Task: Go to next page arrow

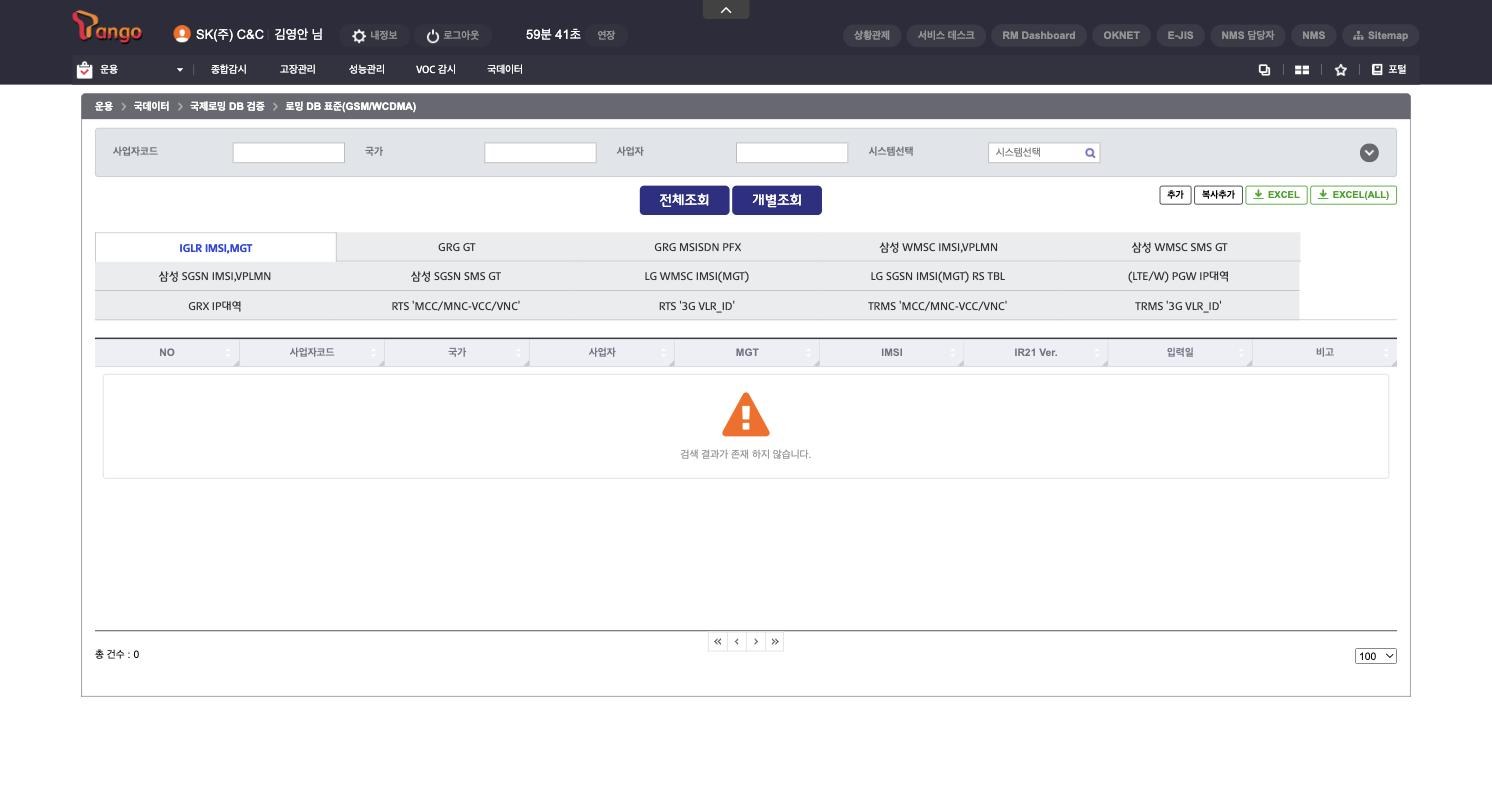Action: (755, 642)
